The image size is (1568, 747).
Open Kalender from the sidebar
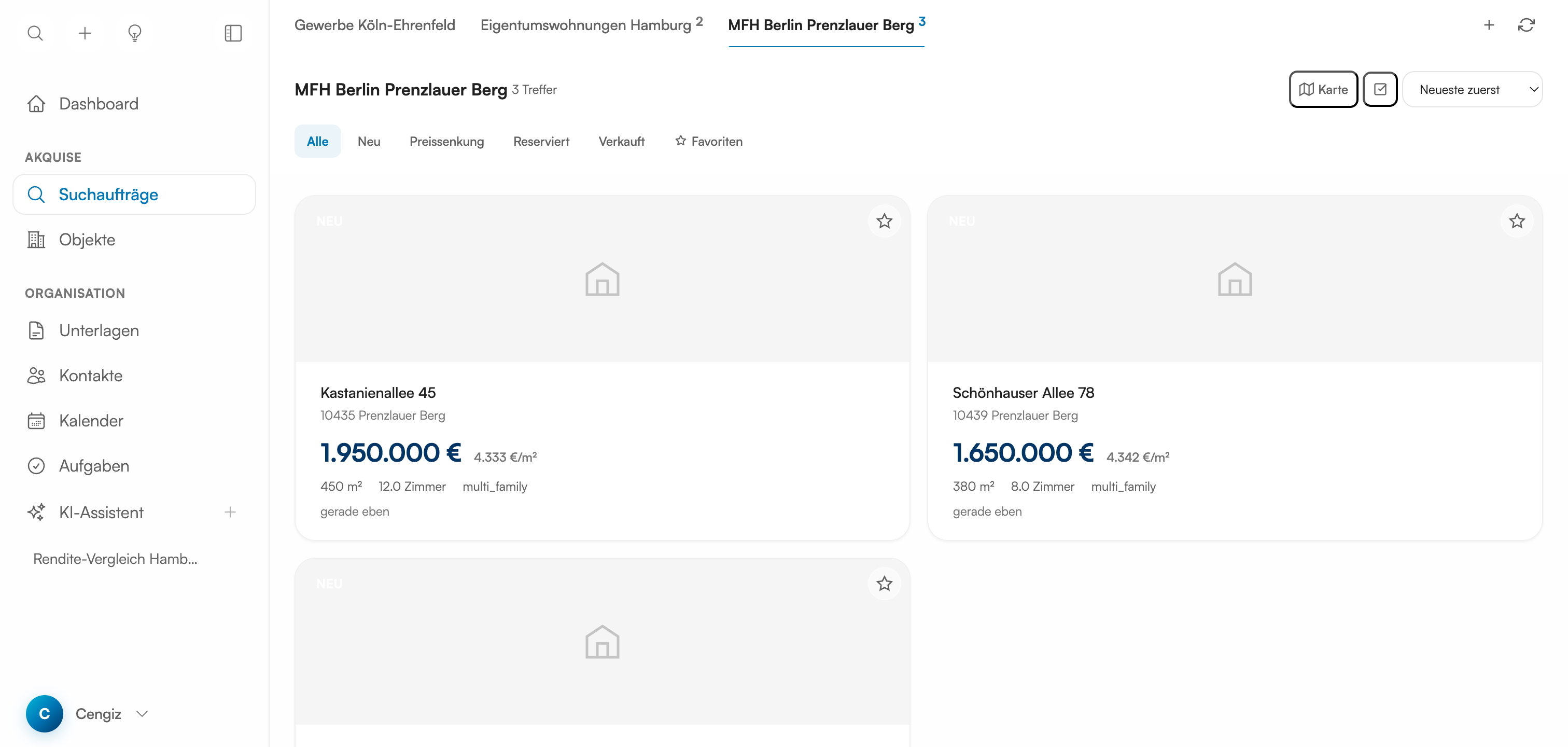tap(91, 421)
